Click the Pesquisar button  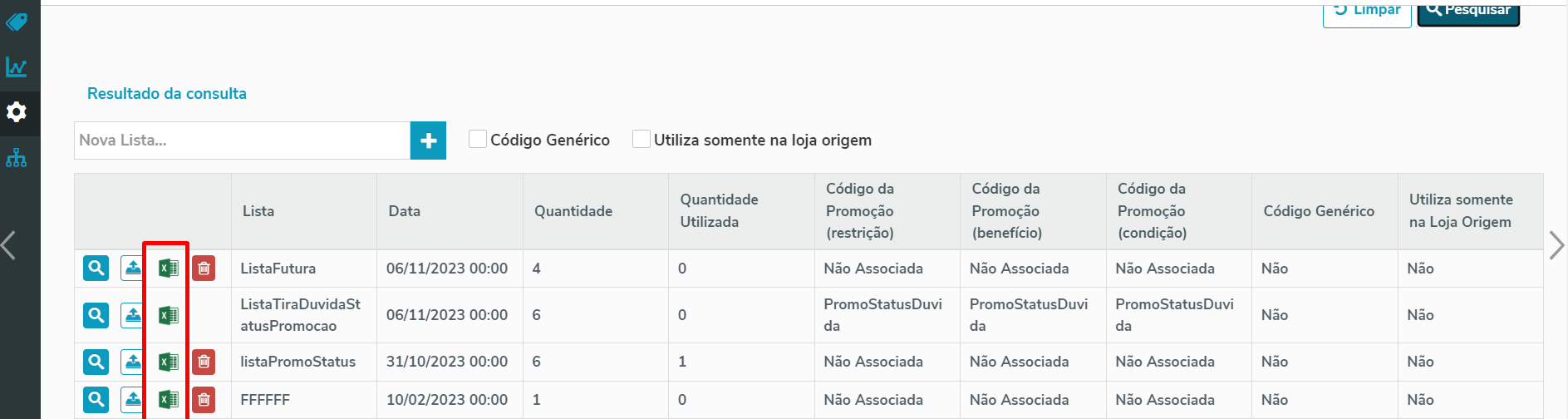pos(1468,12)
